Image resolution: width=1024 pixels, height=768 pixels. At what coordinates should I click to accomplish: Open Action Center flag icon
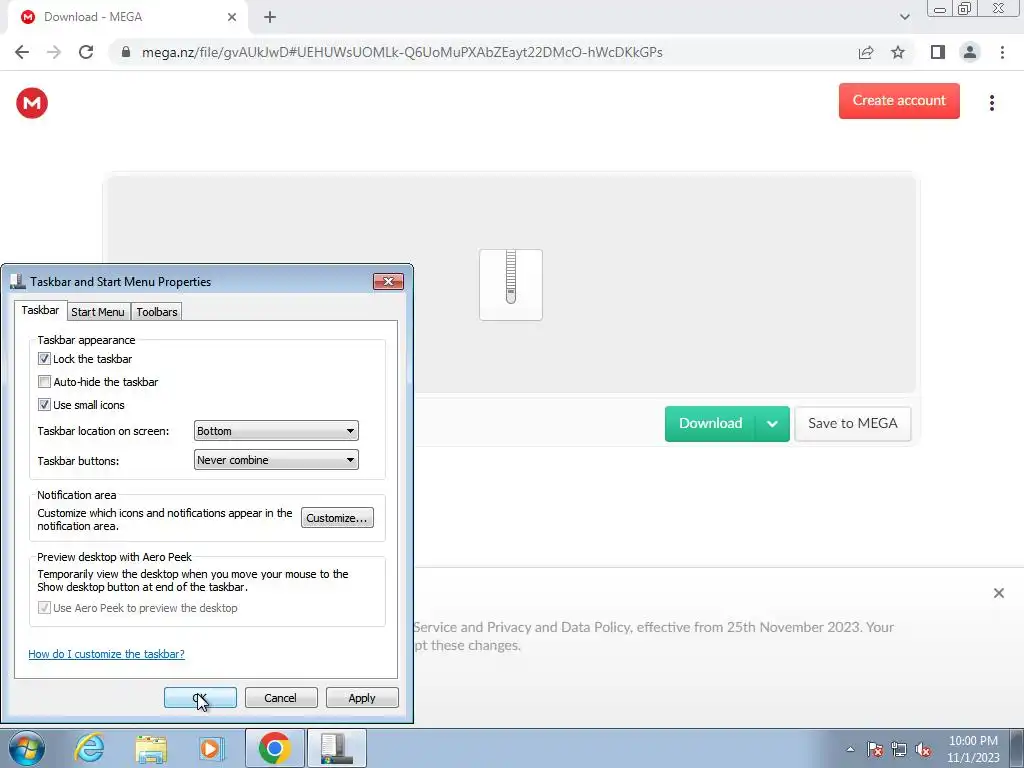(x=875, y=749)
